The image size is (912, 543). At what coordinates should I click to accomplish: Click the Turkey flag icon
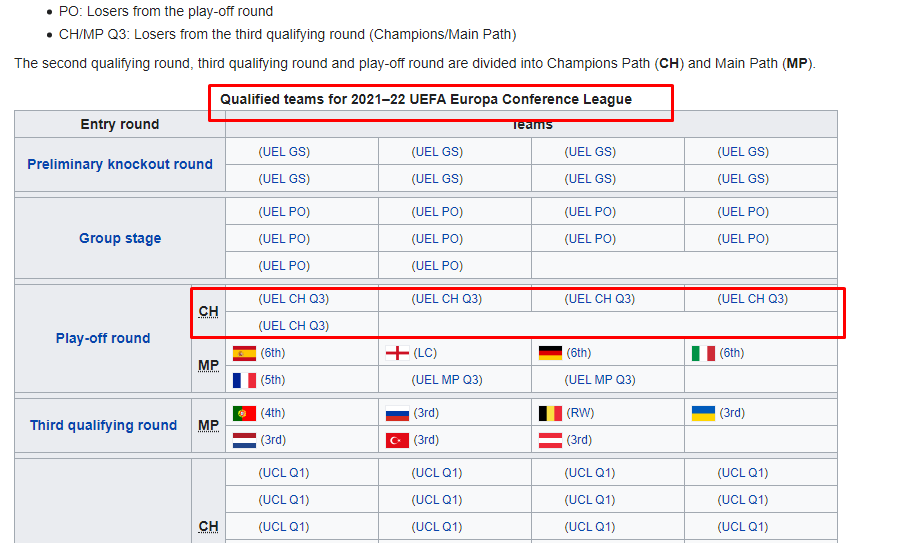397,440
